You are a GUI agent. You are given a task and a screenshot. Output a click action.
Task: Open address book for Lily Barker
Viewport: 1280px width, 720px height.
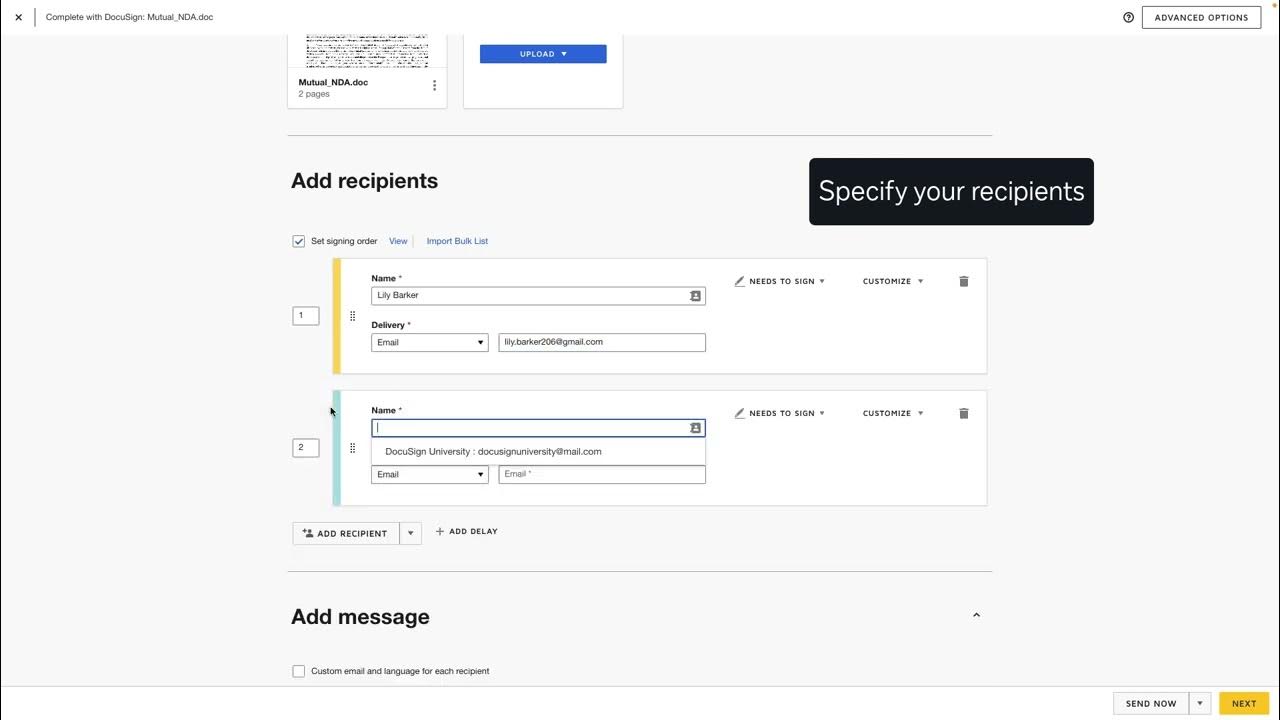click(695, 296)
